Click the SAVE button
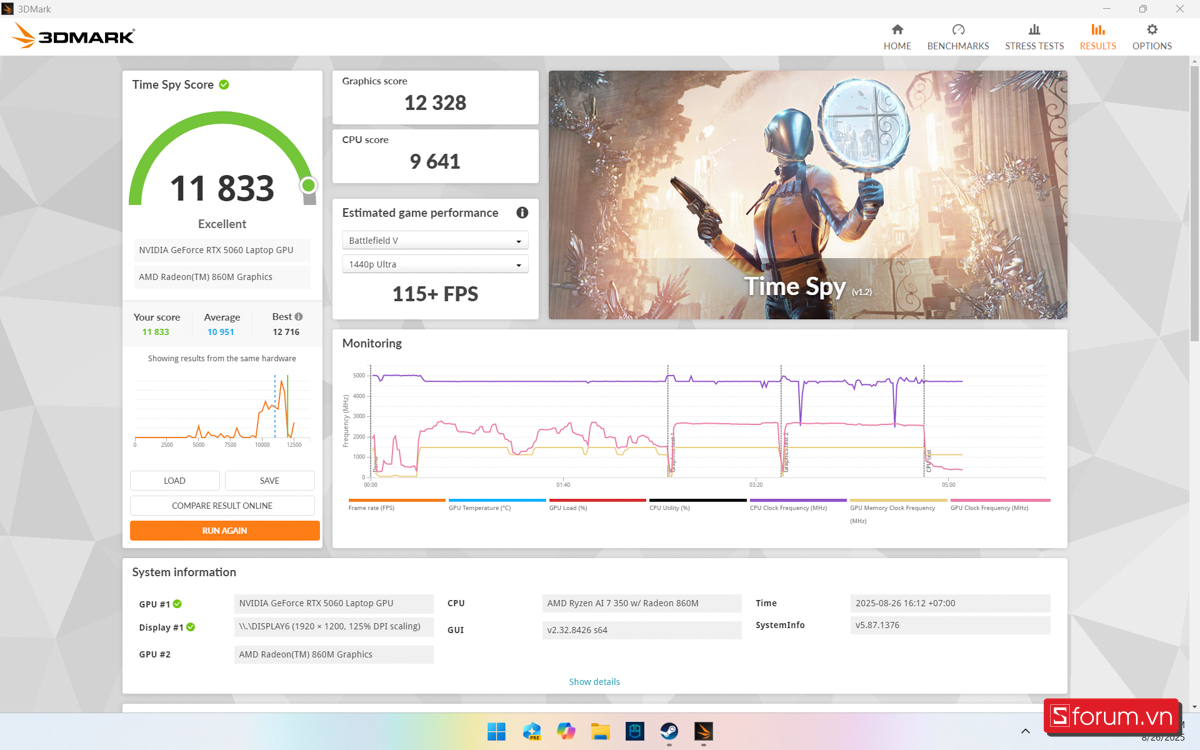Screen dimensions: 1200x750 (270, 481)
